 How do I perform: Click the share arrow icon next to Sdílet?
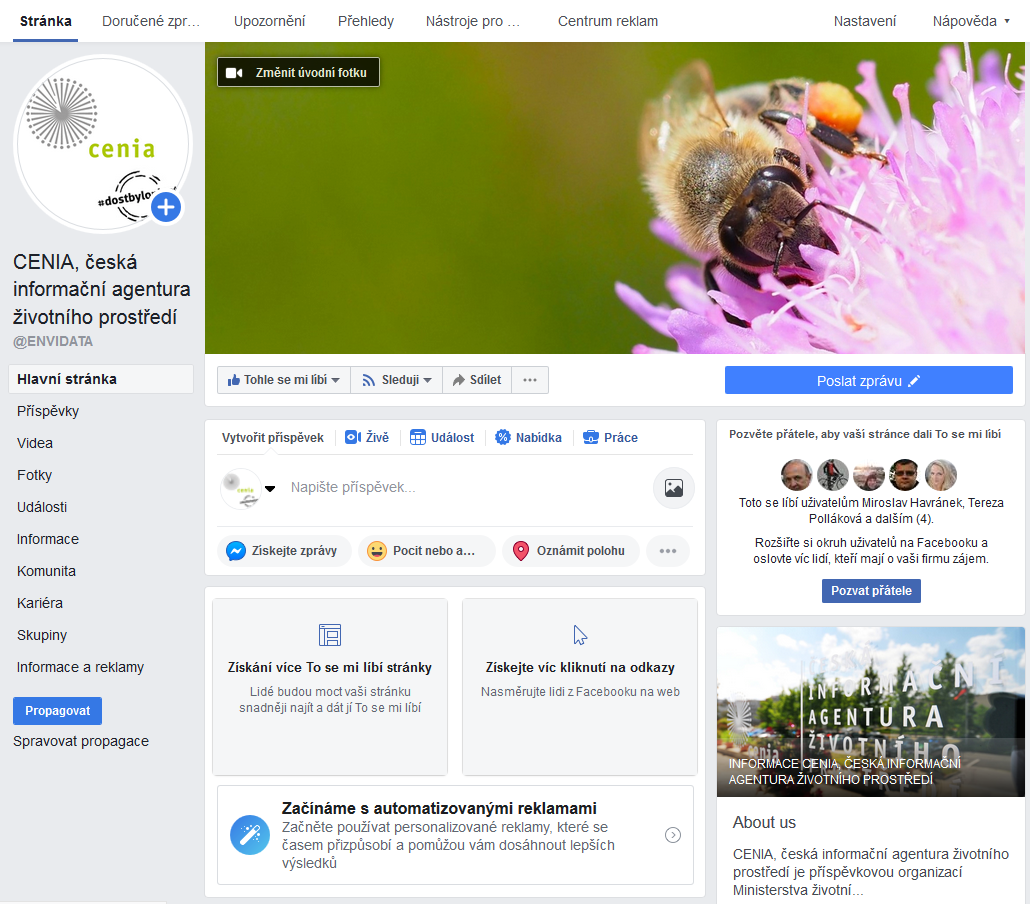pos(459,380)
